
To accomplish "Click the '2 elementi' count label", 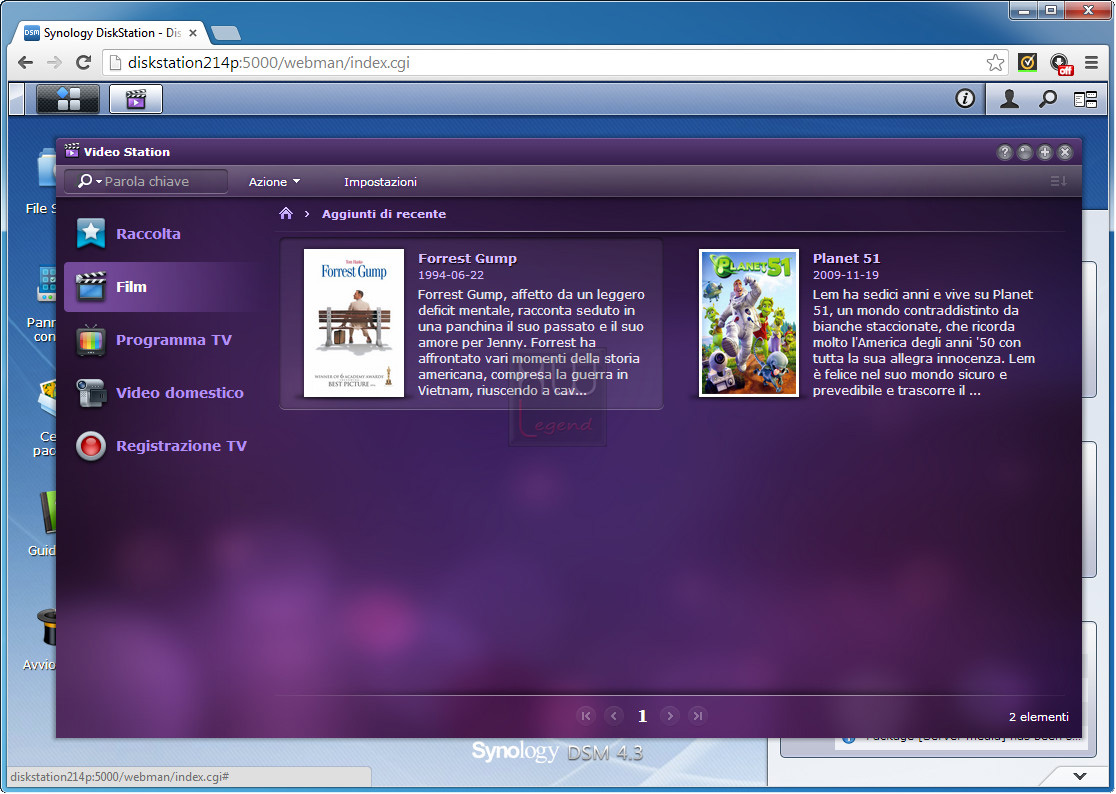I will 1038,717.
